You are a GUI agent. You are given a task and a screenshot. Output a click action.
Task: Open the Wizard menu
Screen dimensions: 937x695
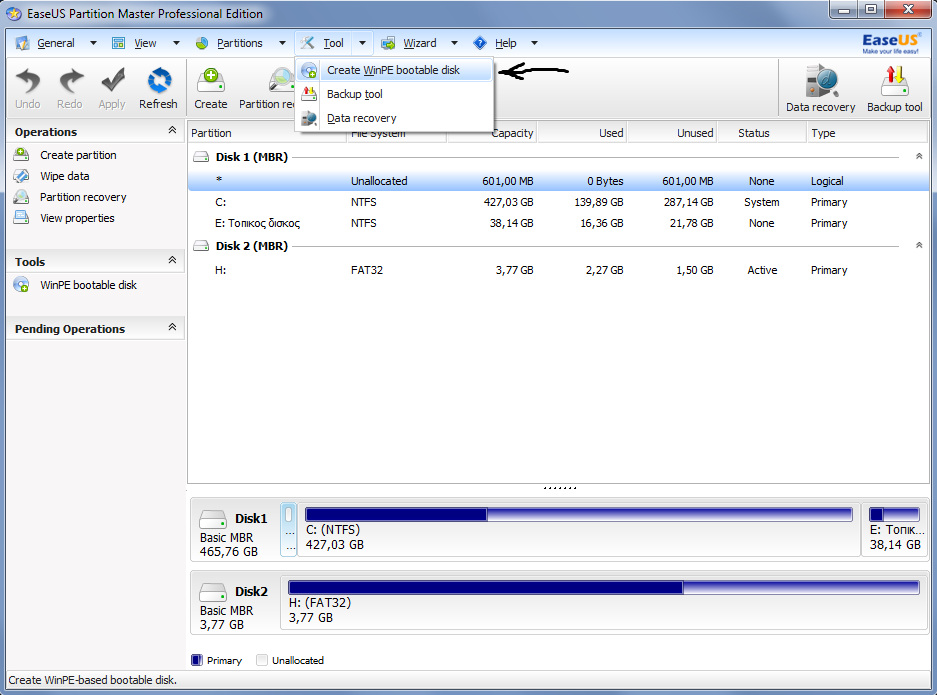tap(419, 43)
